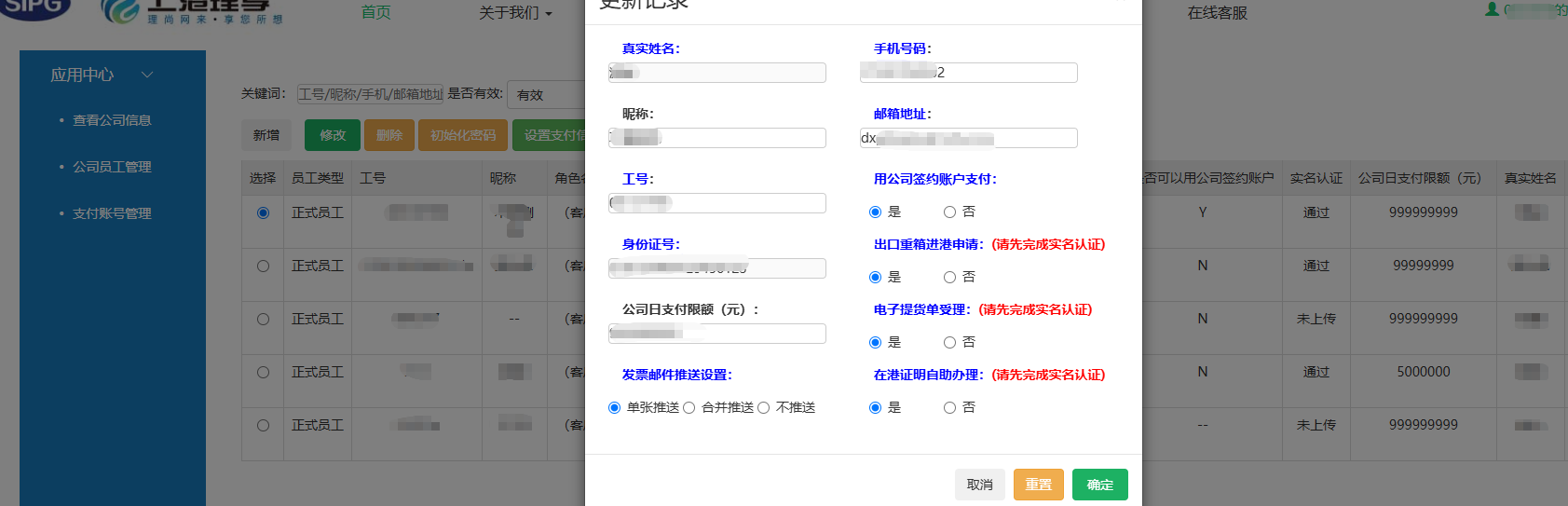Screen dimensions: 1568x506
Task: Select 否 for 用公司签约账户支付
Action: click(x=949, y=212)
